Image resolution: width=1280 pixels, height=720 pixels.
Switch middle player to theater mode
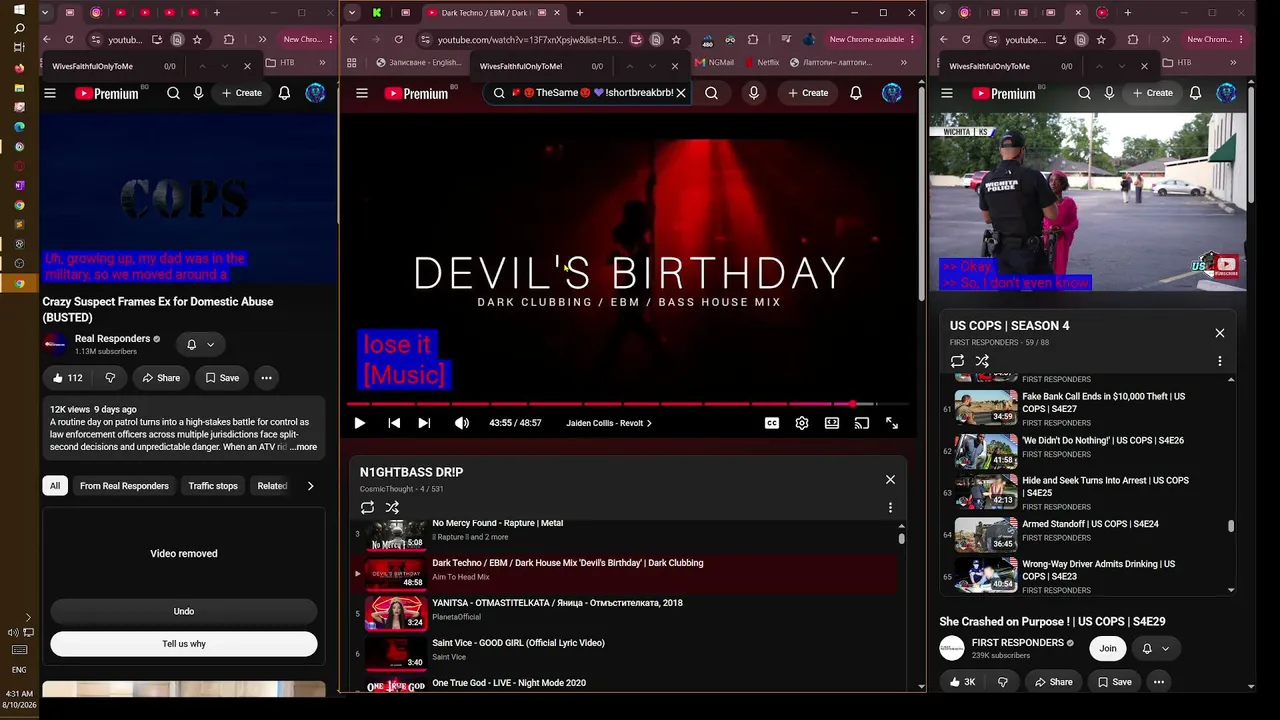(832, 423)
